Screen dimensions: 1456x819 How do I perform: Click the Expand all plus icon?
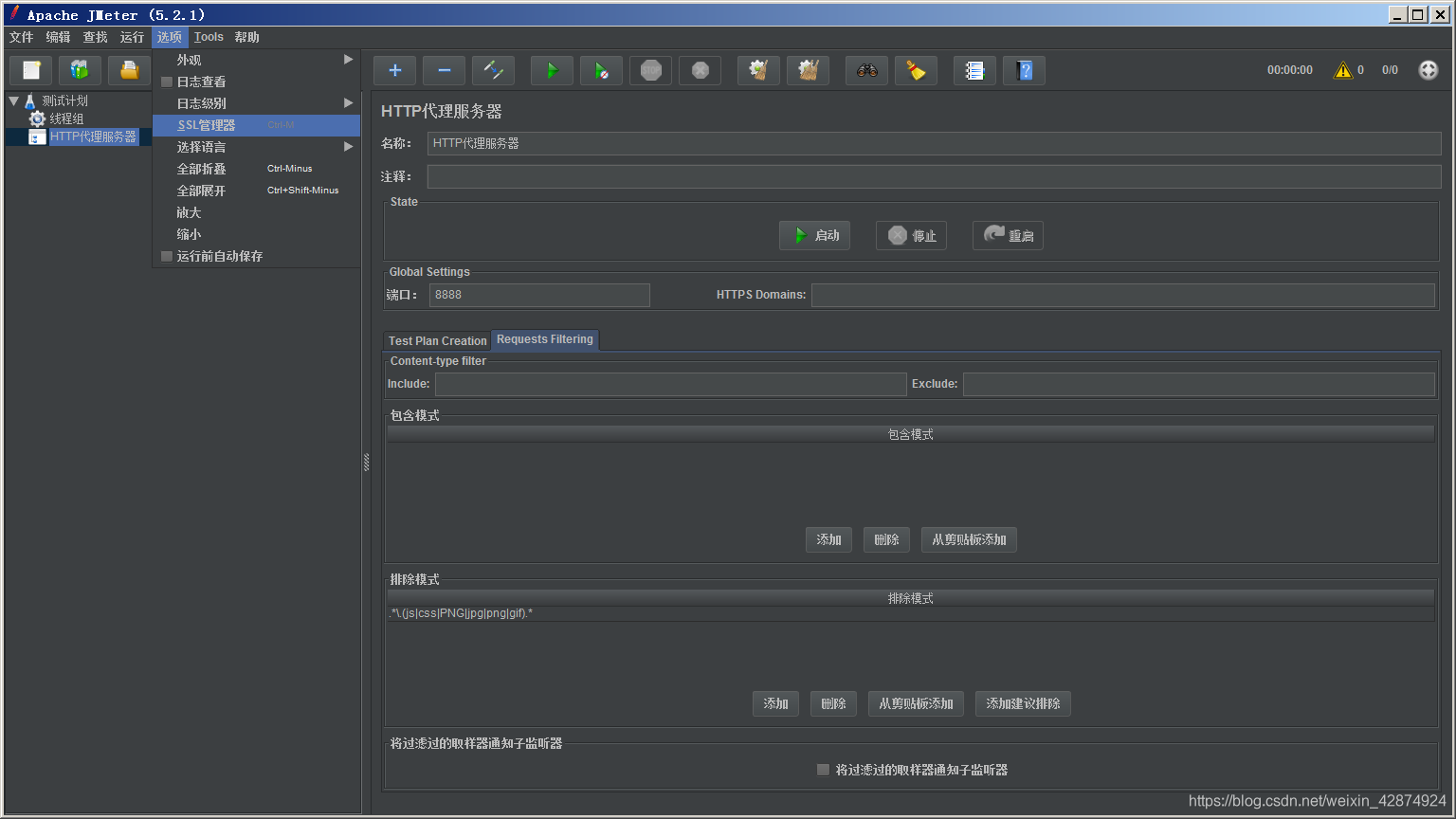pyautogui.click(x=394, y=70)
